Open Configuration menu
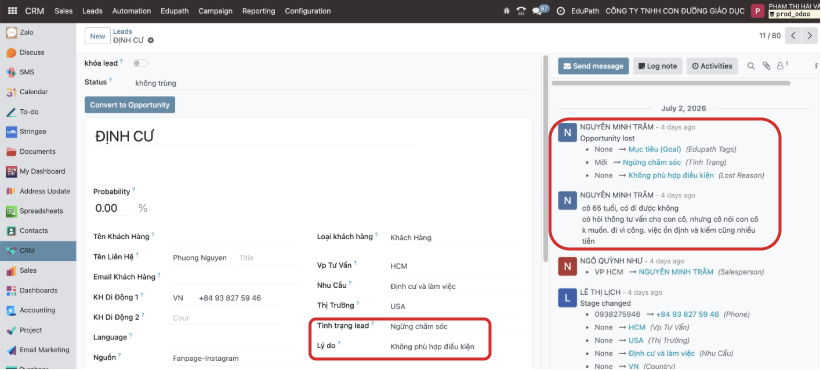Screen dimensions: 821x370 click(x=308, y=11)
